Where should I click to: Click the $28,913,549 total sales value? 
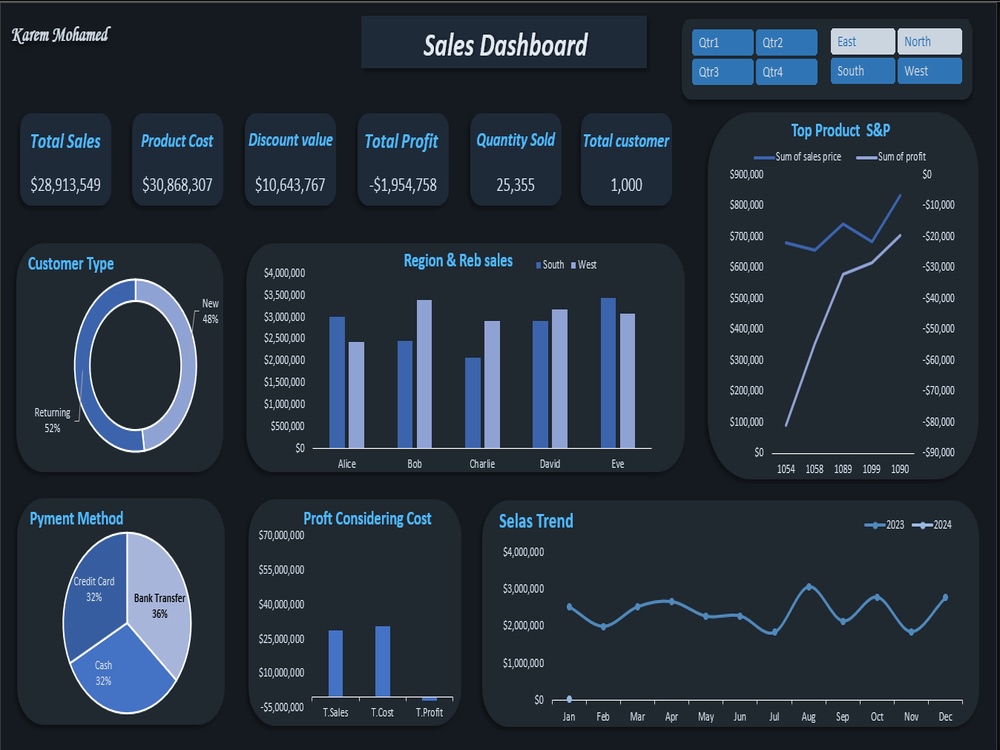tap(66, 185)
